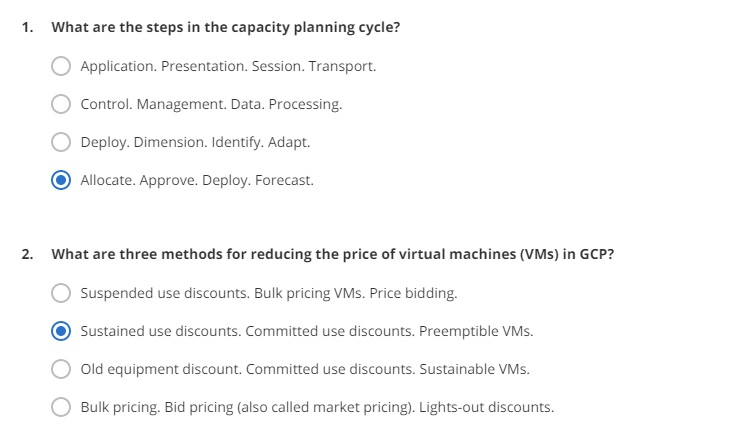Select the radio button for Application. Presentation. Session. Transport.
The width and height of the screenshot is (743, 440).
coord(61,67)
